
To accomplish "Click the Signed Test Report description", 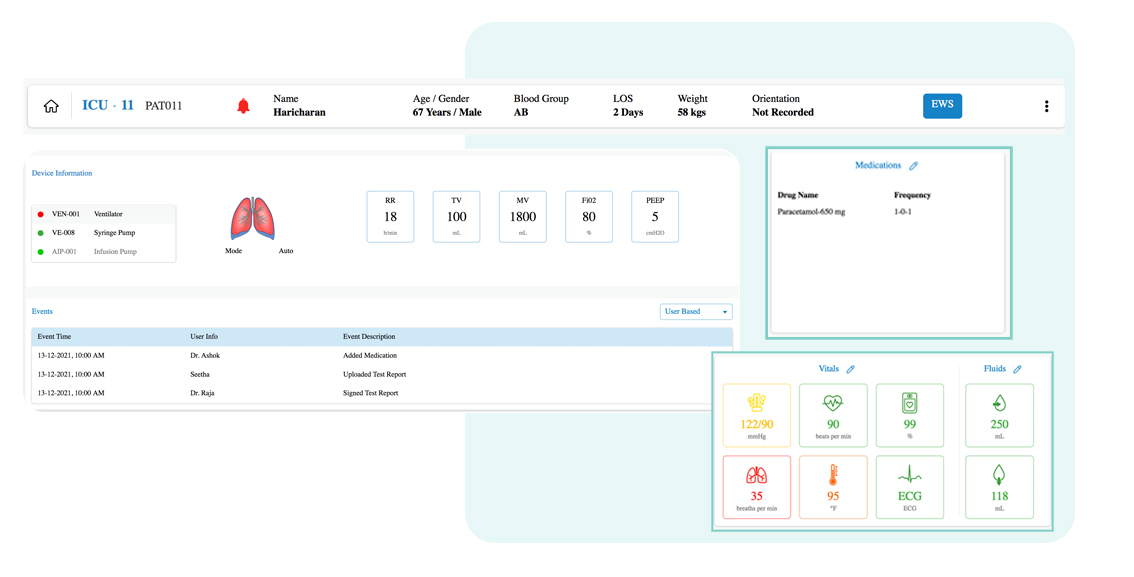I will [370, 393].
